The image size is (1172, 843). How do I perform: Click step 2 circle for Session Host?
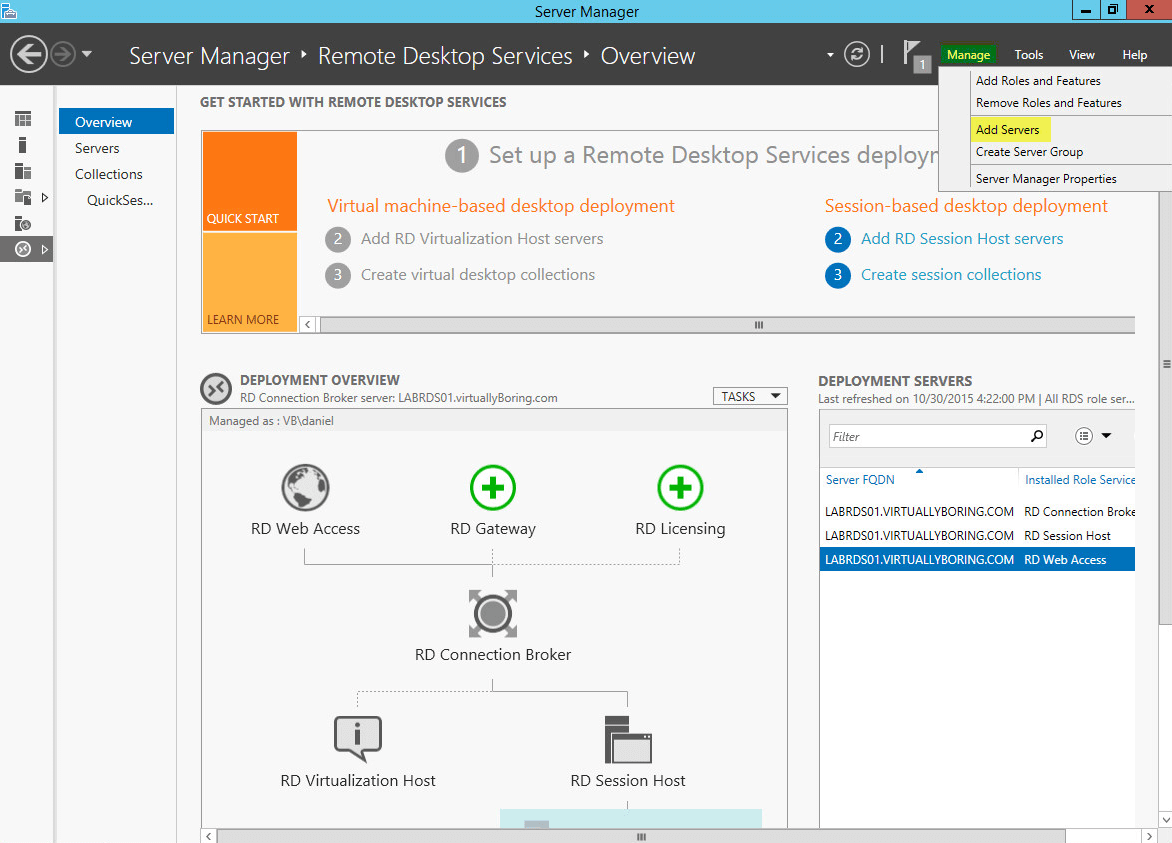[838, 239]
